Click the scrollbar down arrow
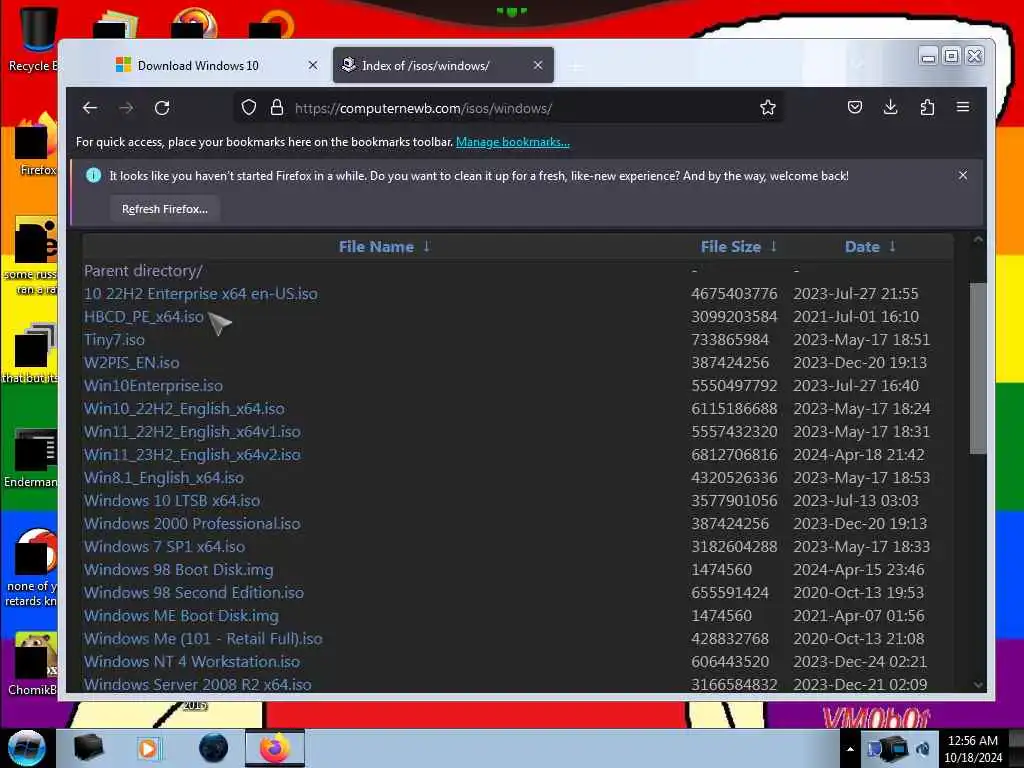Screen dimensions: 1024x768 click(978, 684)
